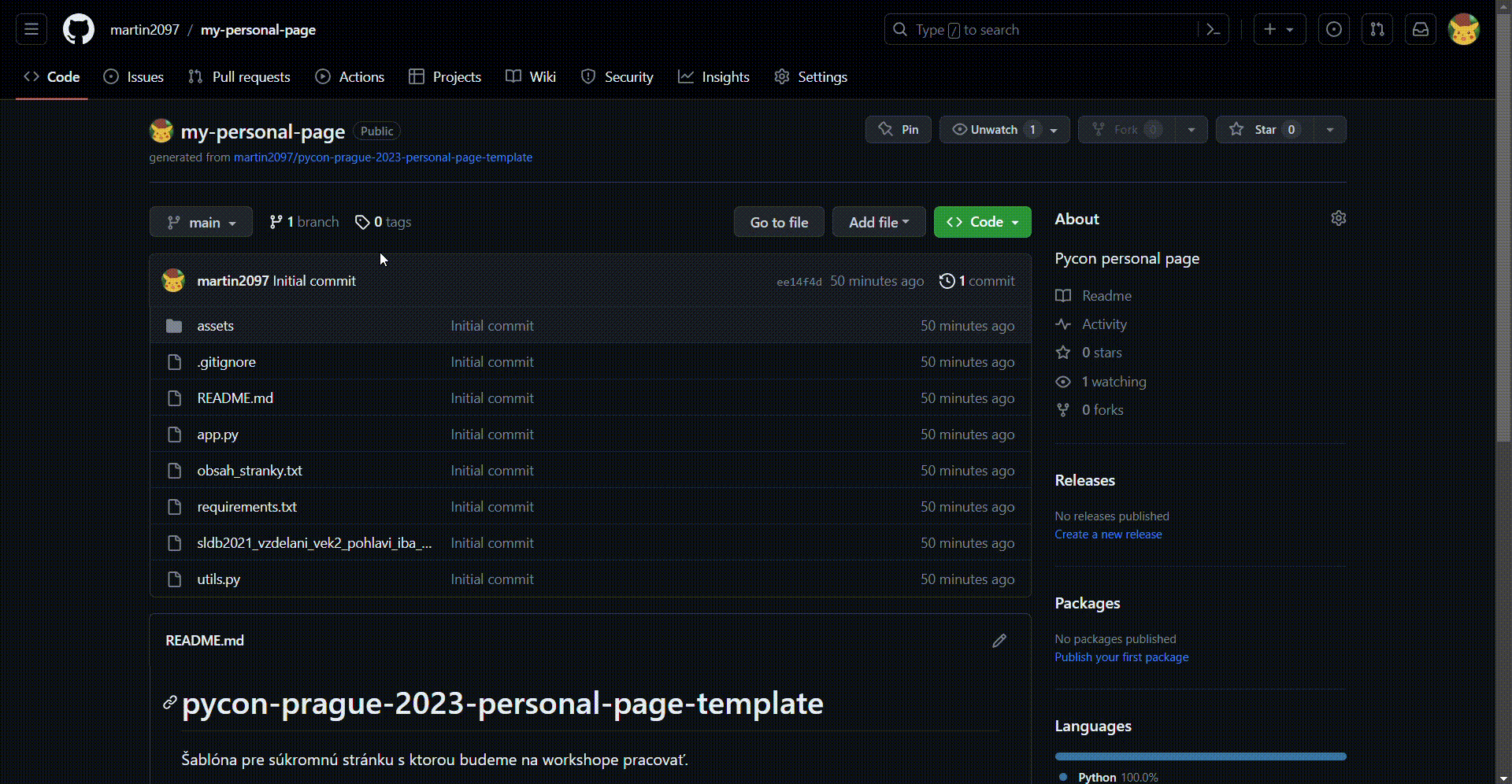Screen dimensions: 1512x784
Task: Open the Insights tab
Action: tap(714, 77)
